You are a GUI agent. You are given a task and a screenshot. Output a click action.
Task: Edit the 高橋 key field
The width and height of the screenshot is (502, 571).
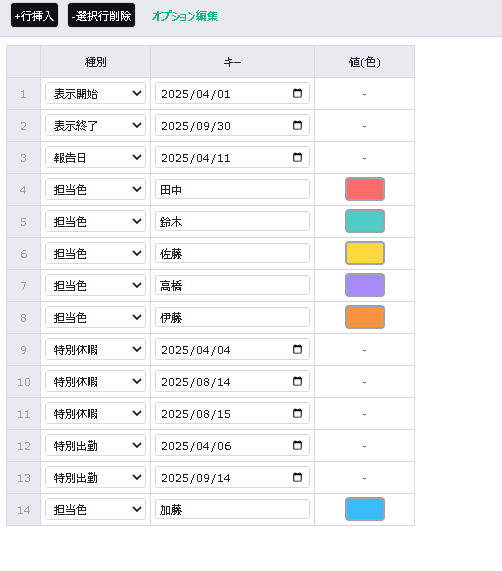(232, 286)
